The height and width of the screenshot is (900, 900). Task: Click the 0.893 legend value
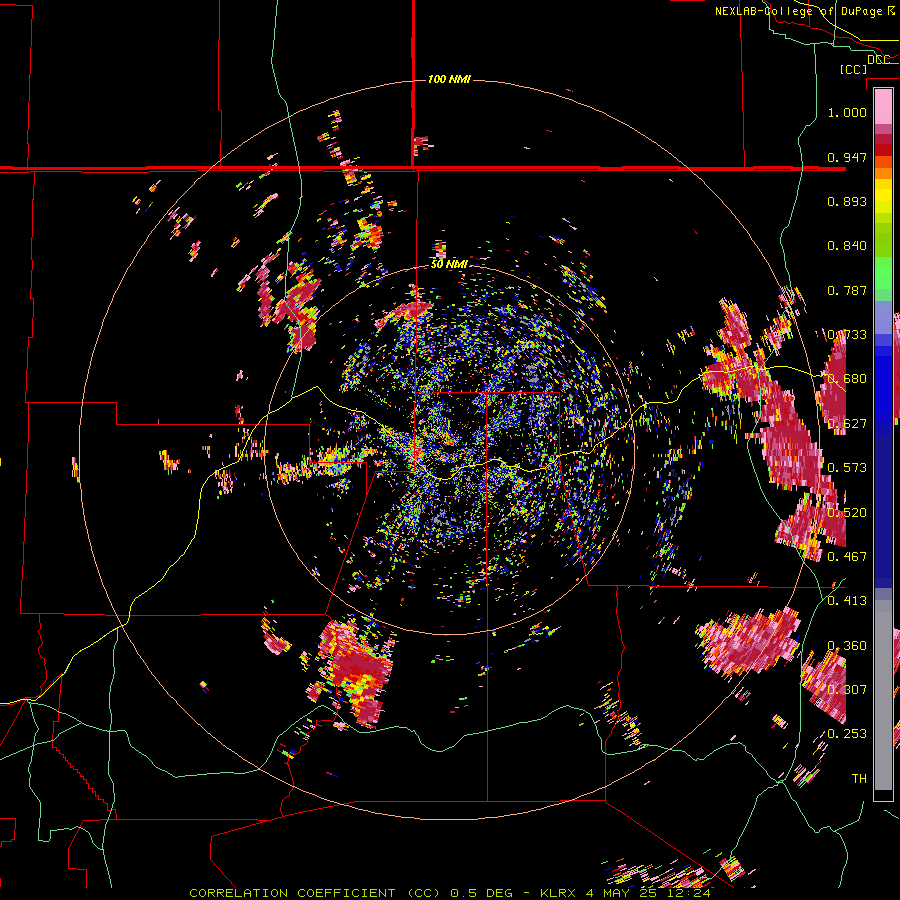[x=847, y=201]
